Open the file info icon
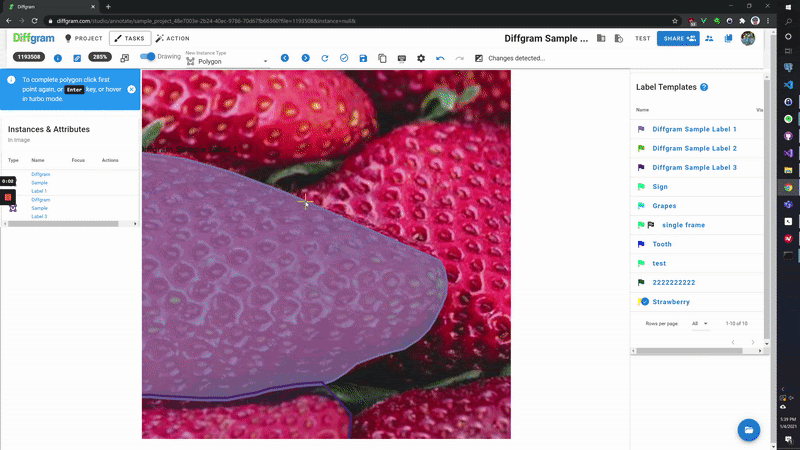800x450 pixels. point(58,58)
